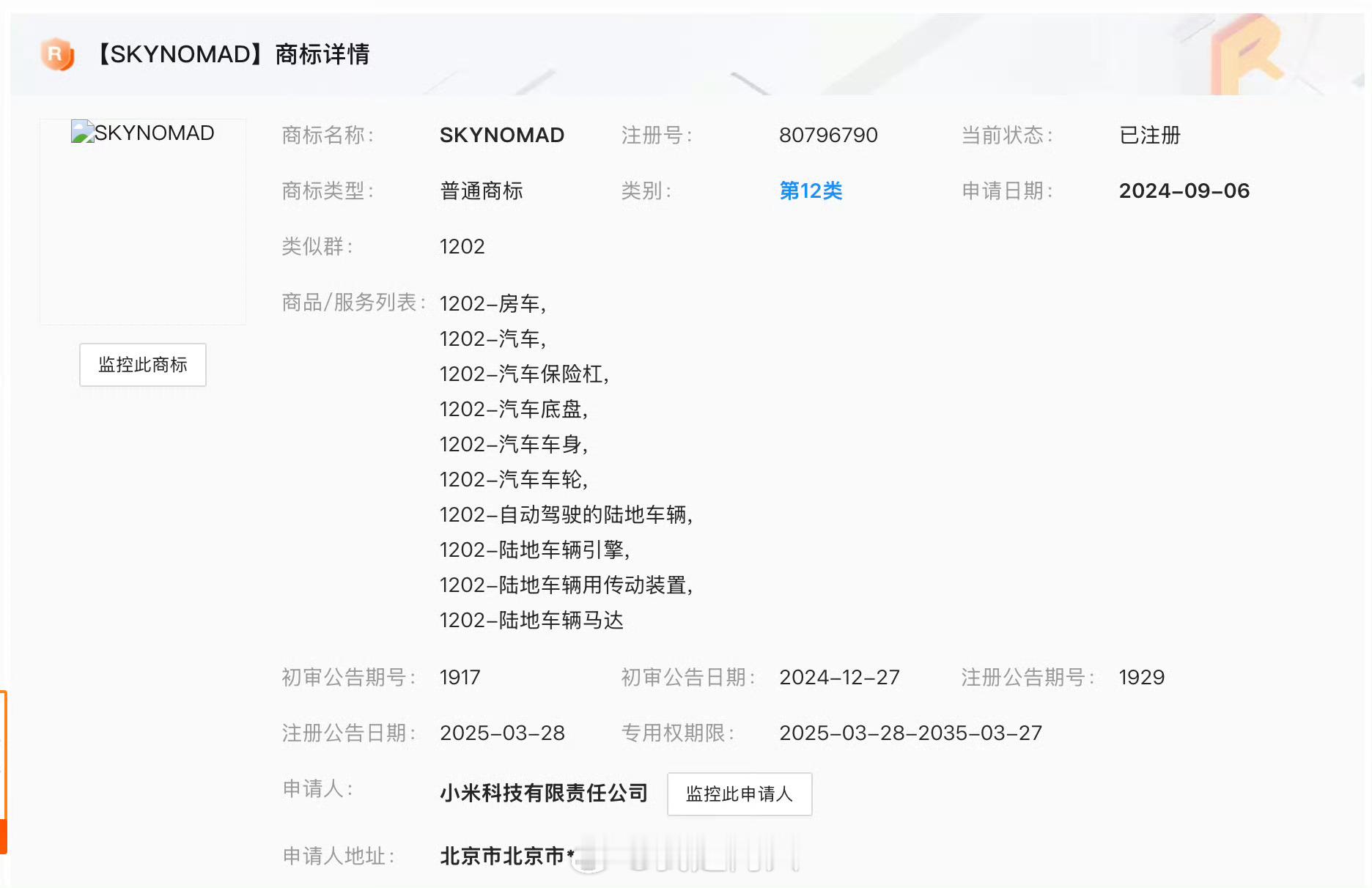This screenshot has width=1372, height=888.
Task: Click goods item 1202-陆地车辆马达
Action: pos(531,620)
